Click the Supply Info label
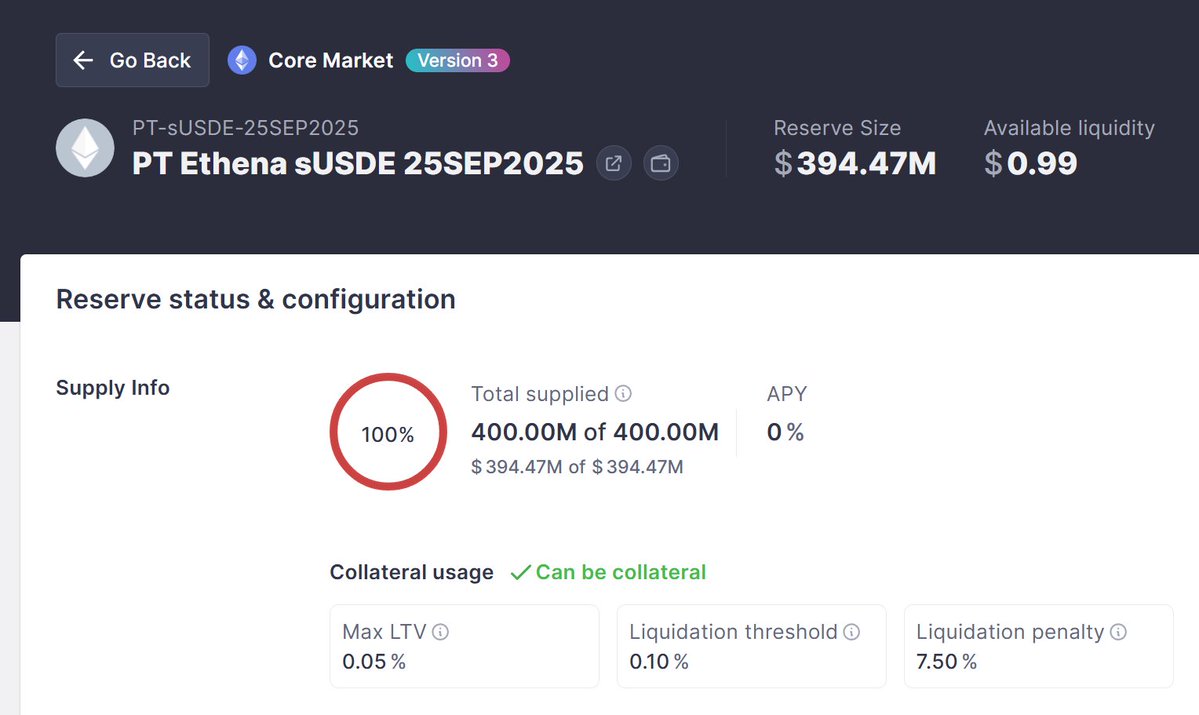Screen dimensions: 1199x715 112,388
